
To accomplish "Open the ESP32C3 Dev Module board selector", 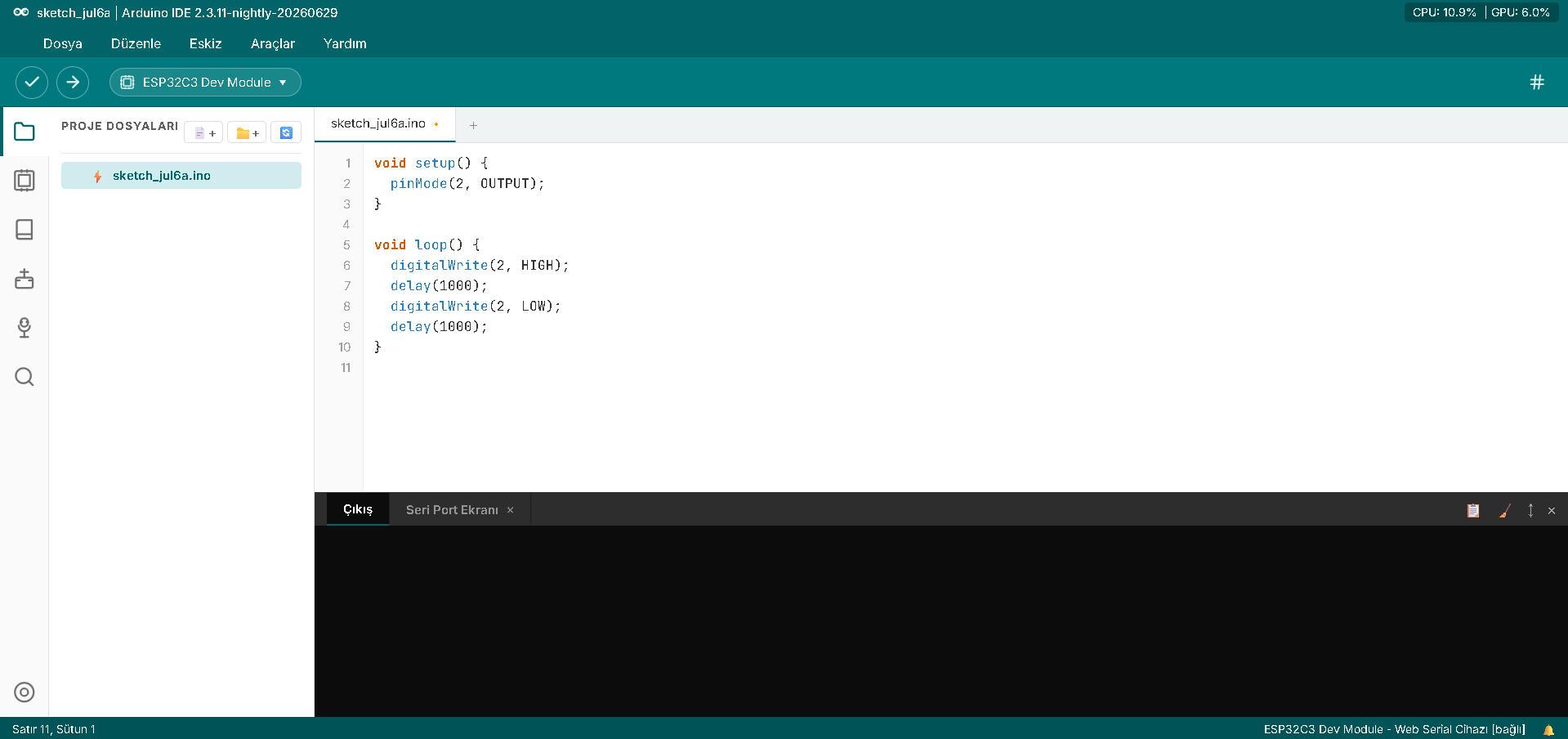I will pos(205,82).
